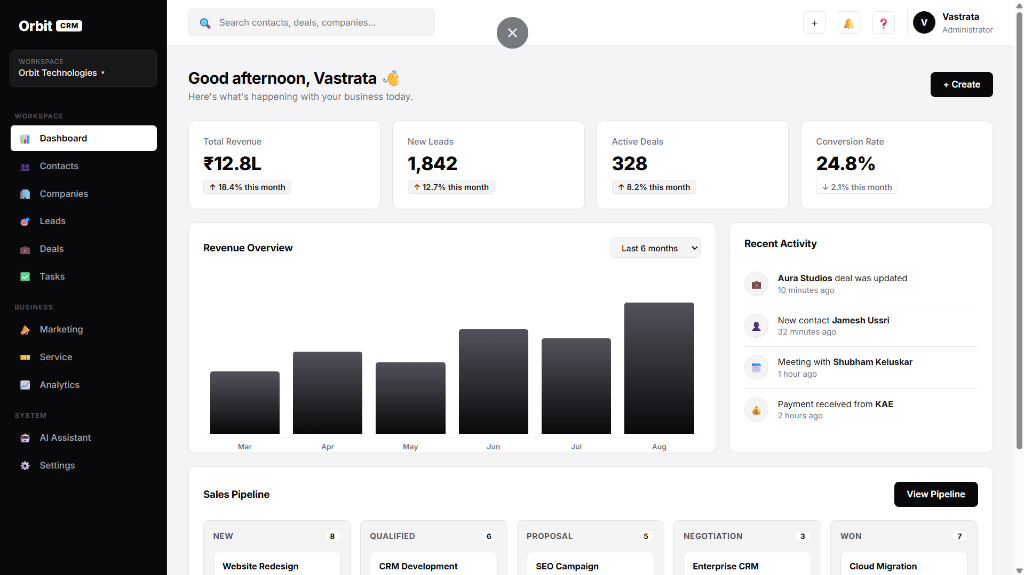This screenshot has height=575, width=1024.
Task: Click the Mar revenue bar
Action: coord(245,402)
